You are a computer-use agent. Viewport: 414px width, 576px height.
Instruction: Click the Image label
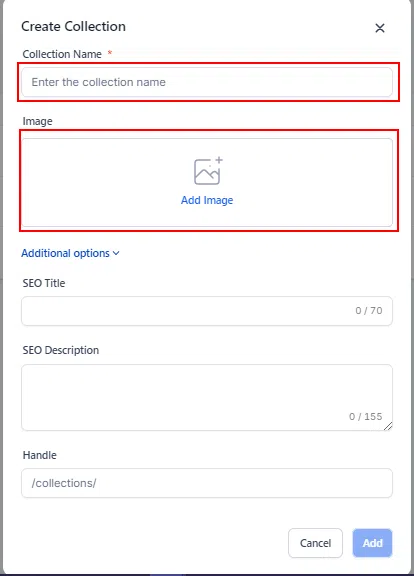click(x=37, y=121)
